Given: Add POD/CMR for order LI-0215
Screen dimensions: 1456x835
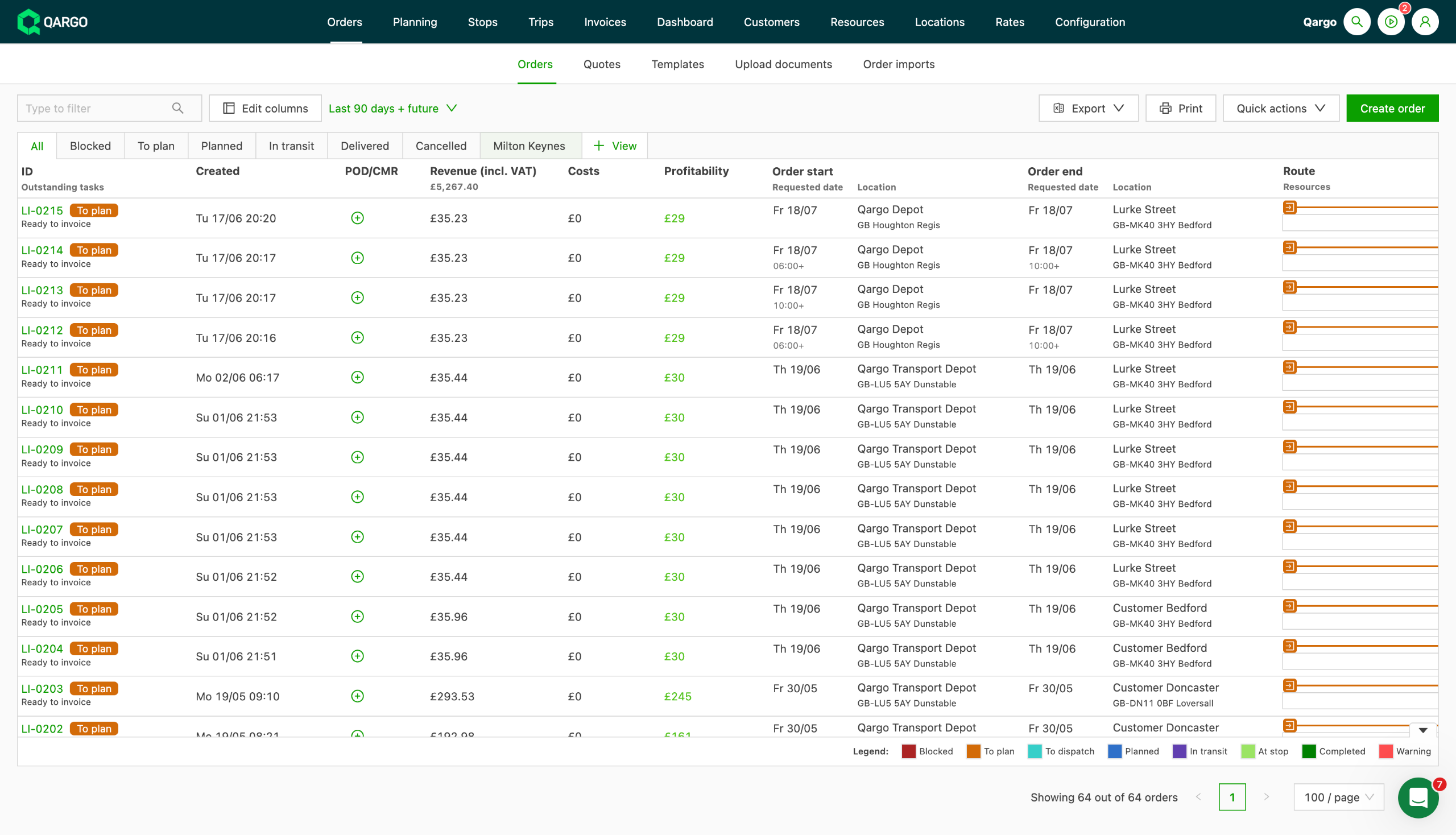Looking at the screenshot, I should click(x=357, y=218).
